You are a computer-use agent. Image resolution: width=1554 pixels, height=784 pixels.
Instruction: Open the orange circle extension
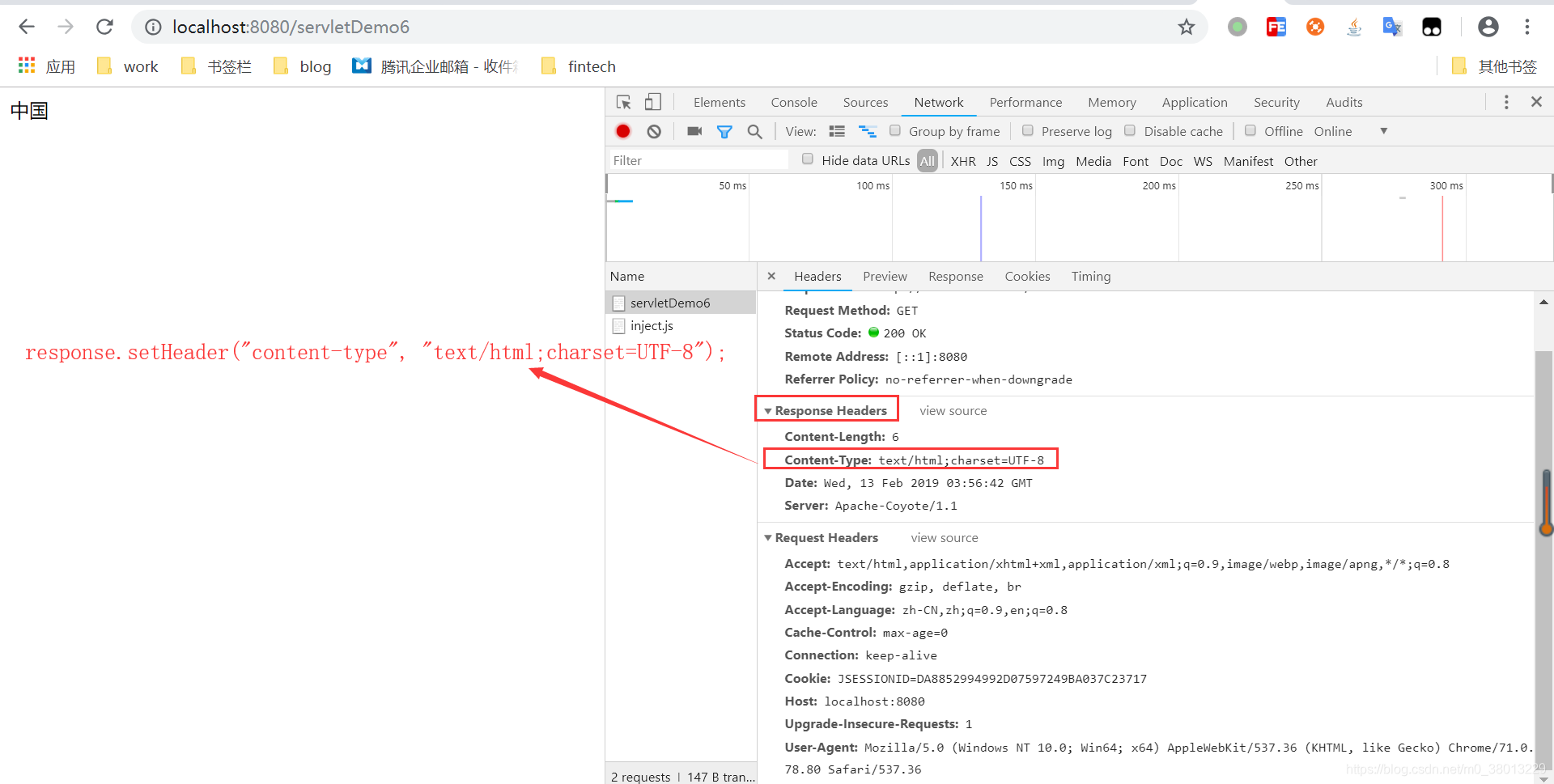point(1315,27)
